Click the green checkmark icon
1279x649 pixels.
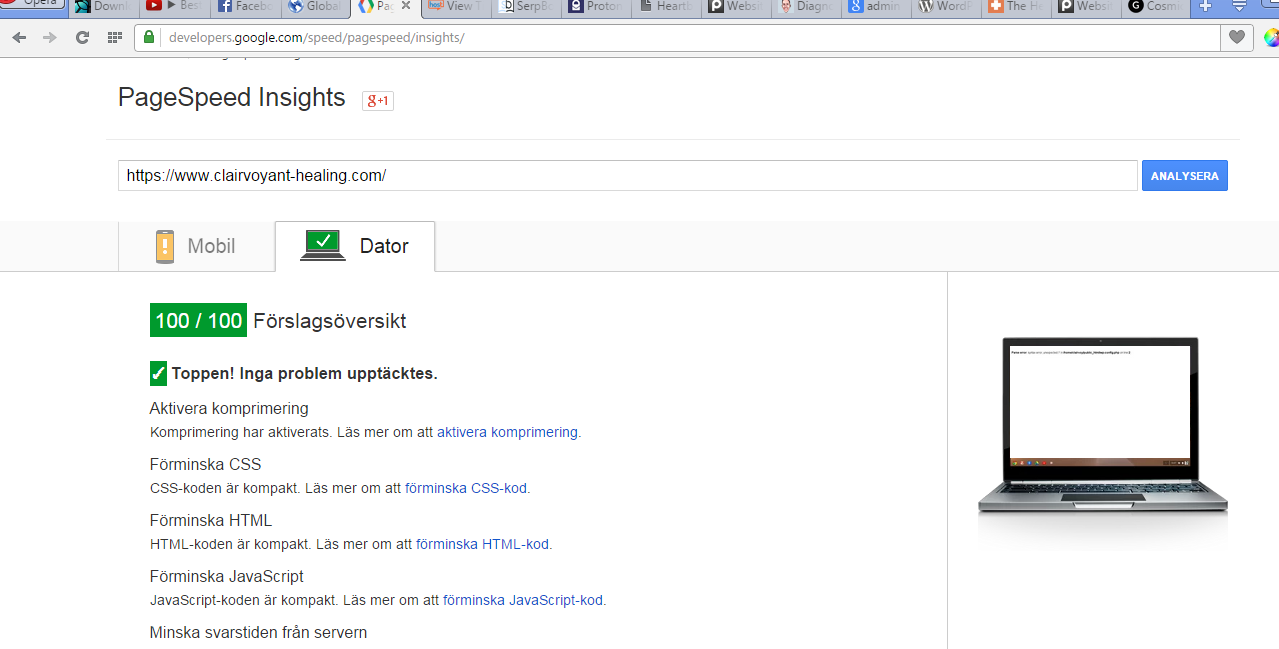point(158,373)
